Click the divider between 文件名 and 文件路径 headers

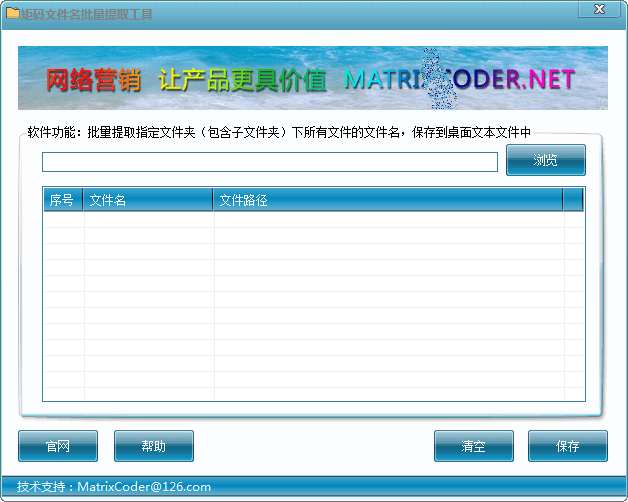click(x=213, y=200)
